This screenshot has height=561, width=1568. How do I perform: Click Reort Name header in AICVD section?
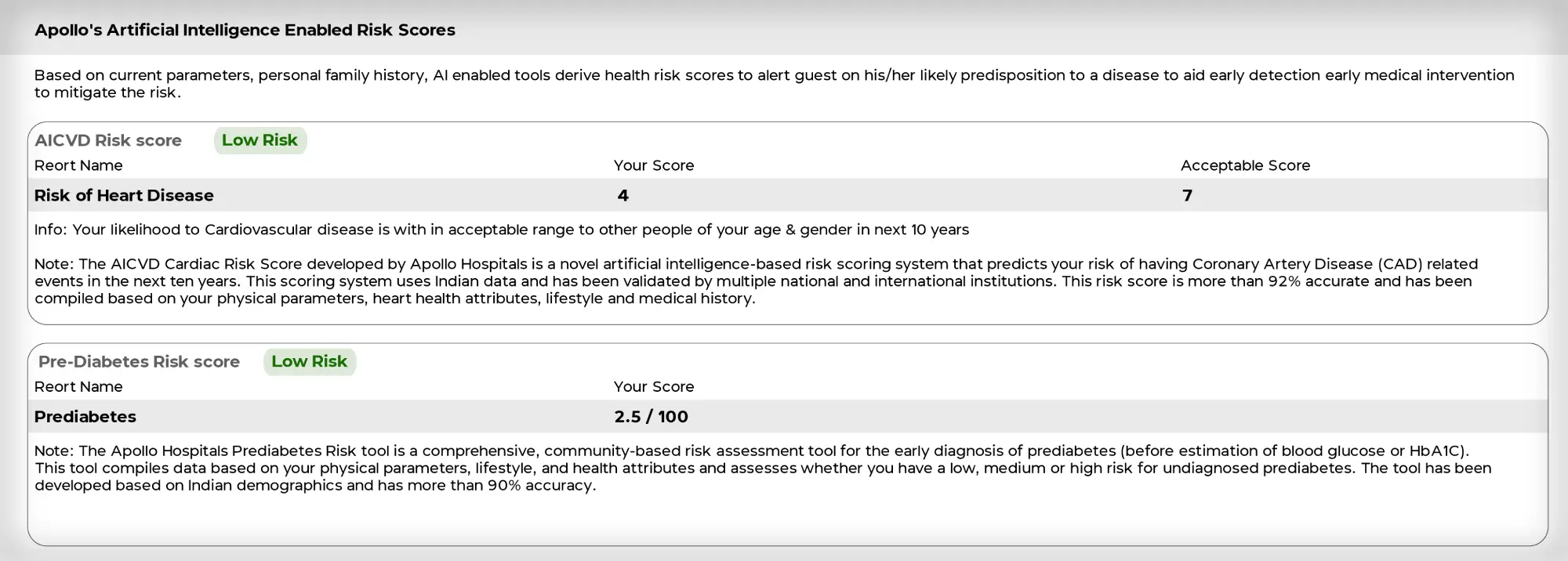pyautogui.click(x=78, y=165)
